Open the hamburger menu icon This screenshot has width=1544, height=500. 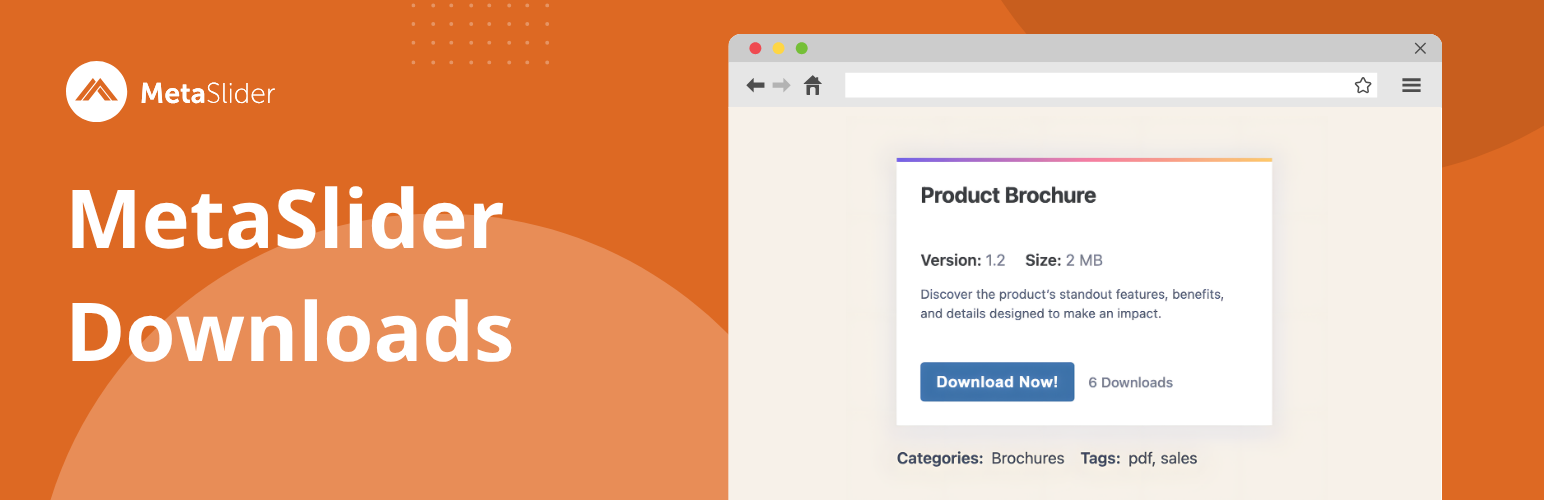pos(1411,86)
